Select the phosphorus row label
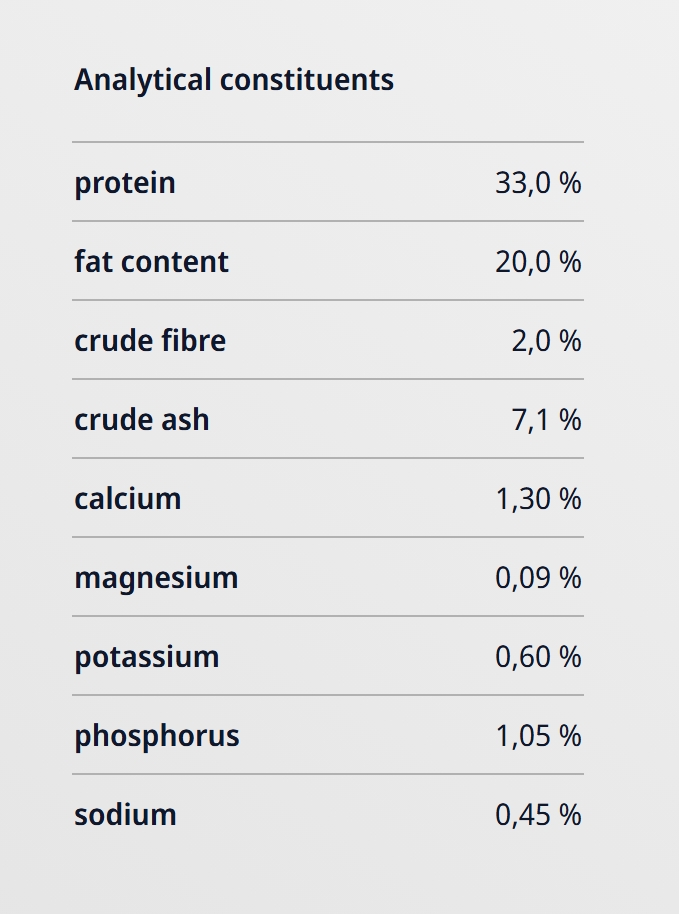 (x=157, y=736)
